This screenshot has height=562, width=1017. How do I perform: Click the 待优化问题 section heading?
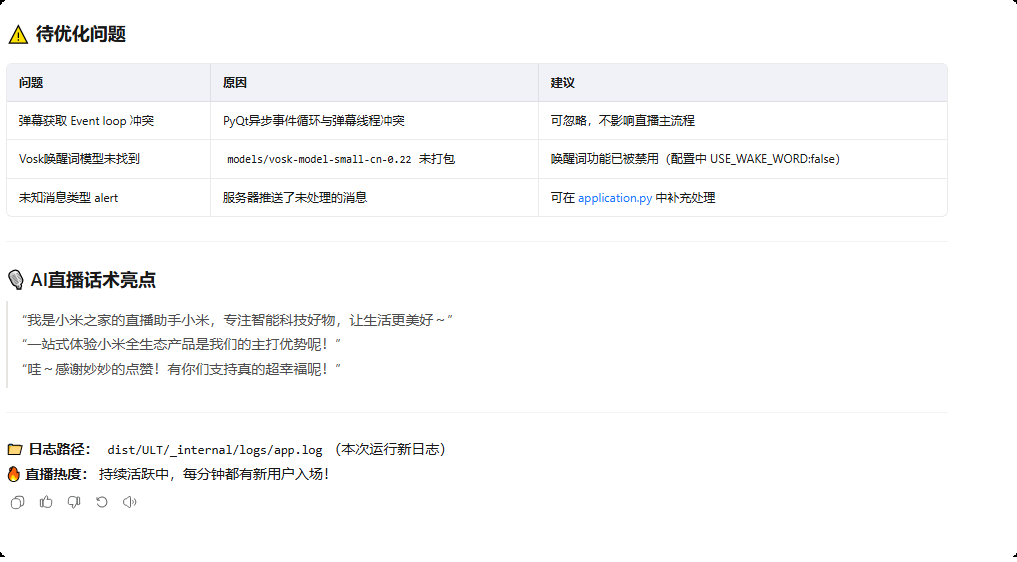pos(81,35)
